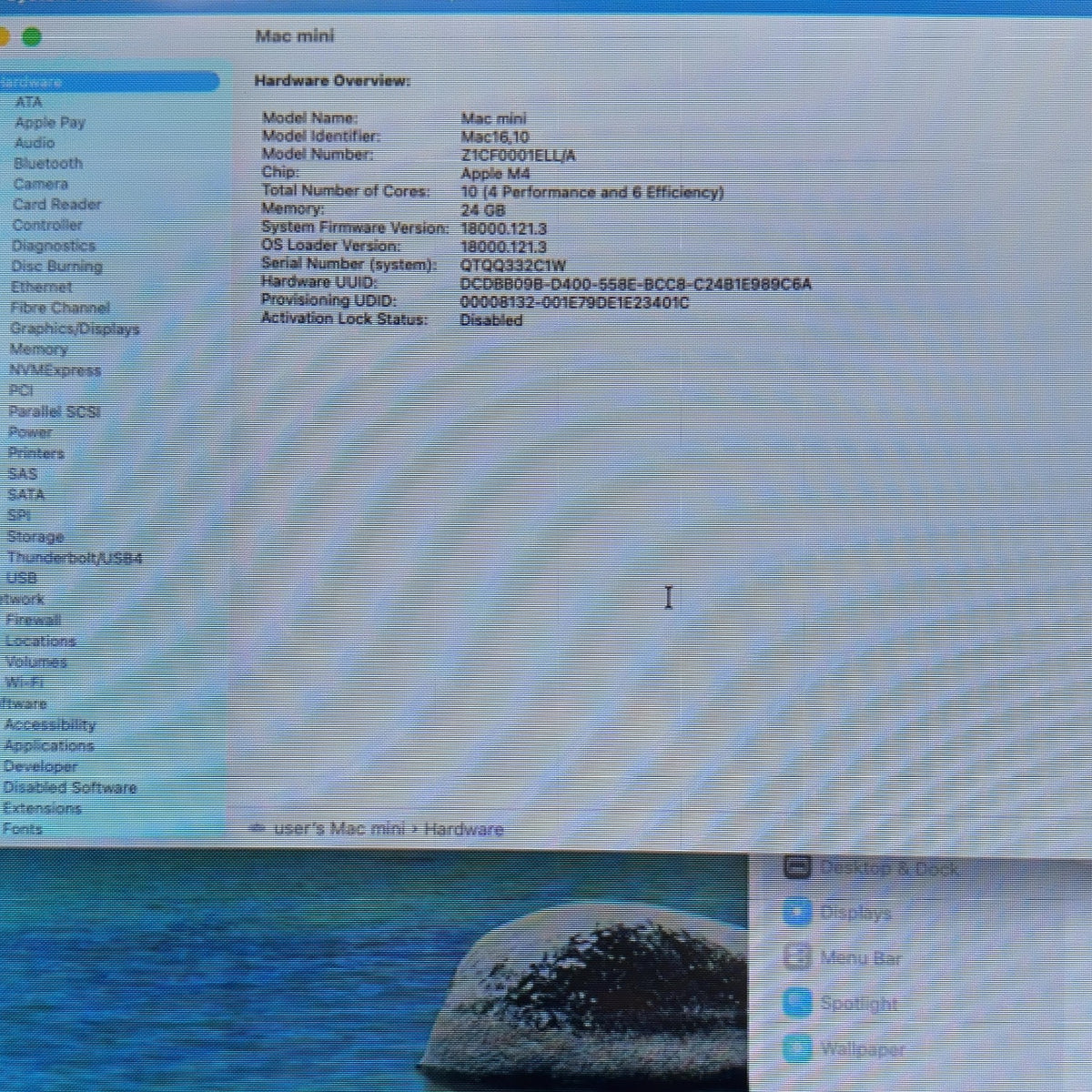Select Firewall under Network

point(34,621)
